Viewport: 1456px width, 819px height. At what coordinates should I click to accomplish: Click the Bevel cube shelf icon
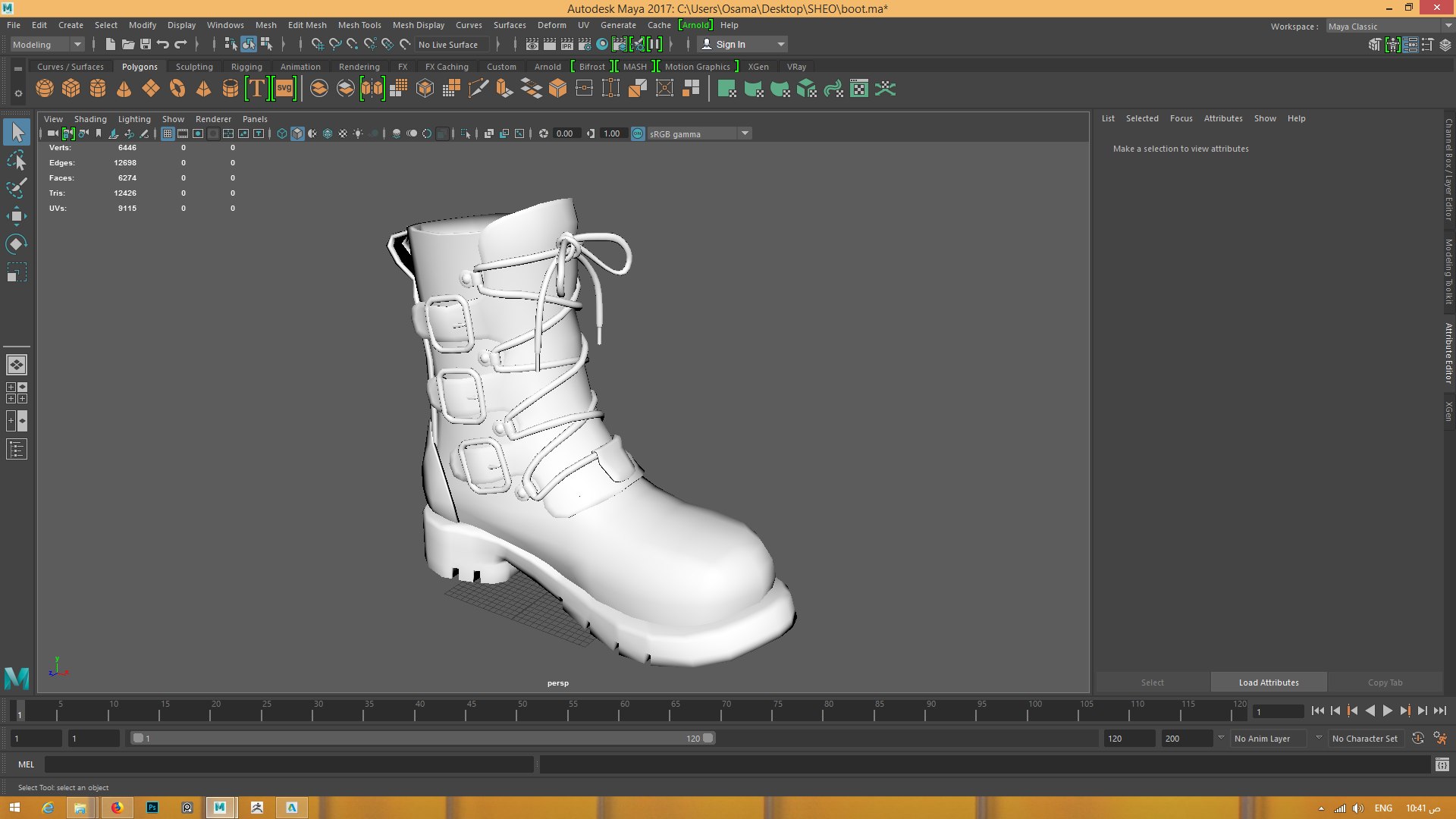coord(558,89)
